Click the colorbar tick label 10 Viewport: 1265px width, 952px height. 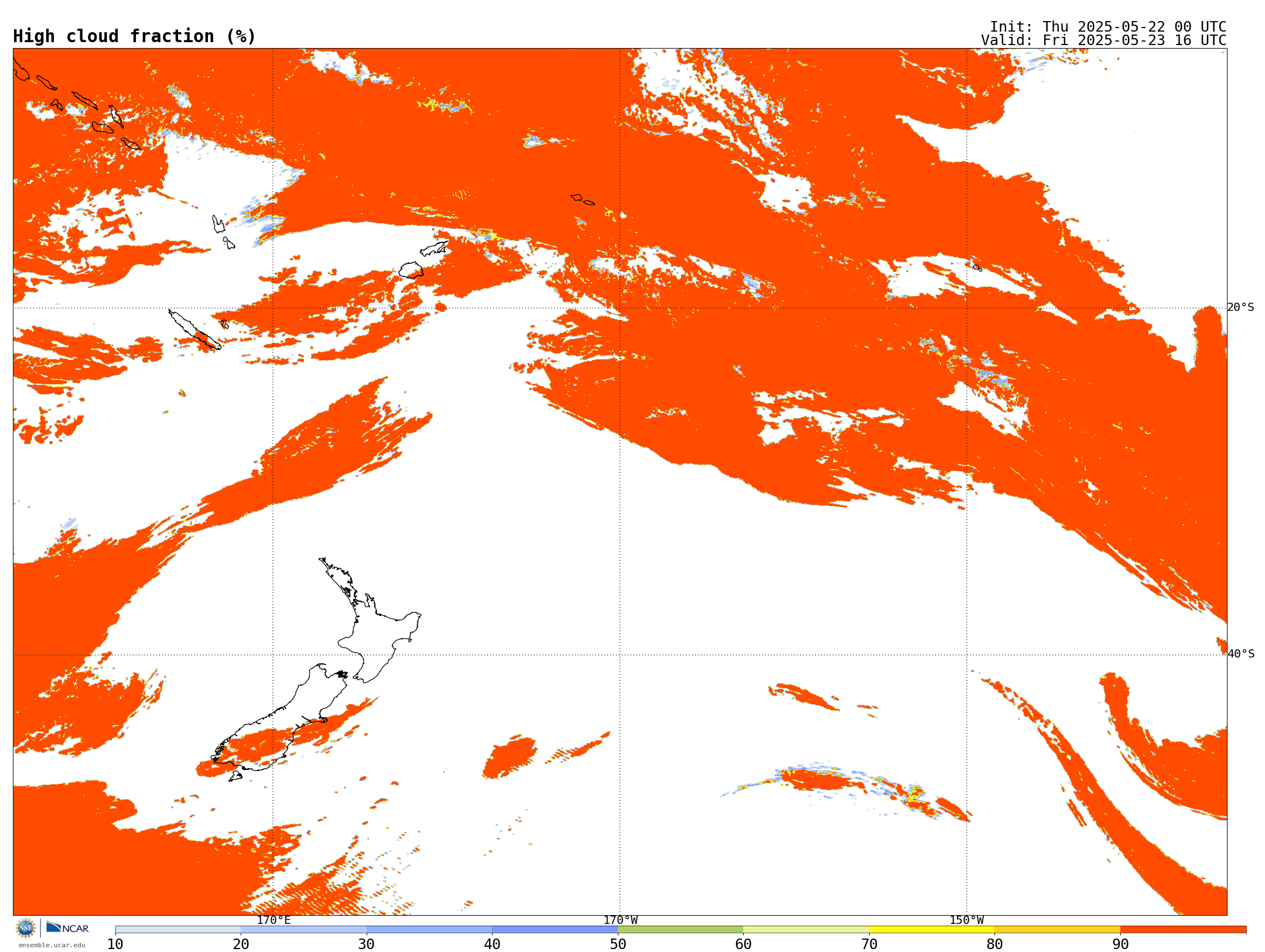pos(115,944)
